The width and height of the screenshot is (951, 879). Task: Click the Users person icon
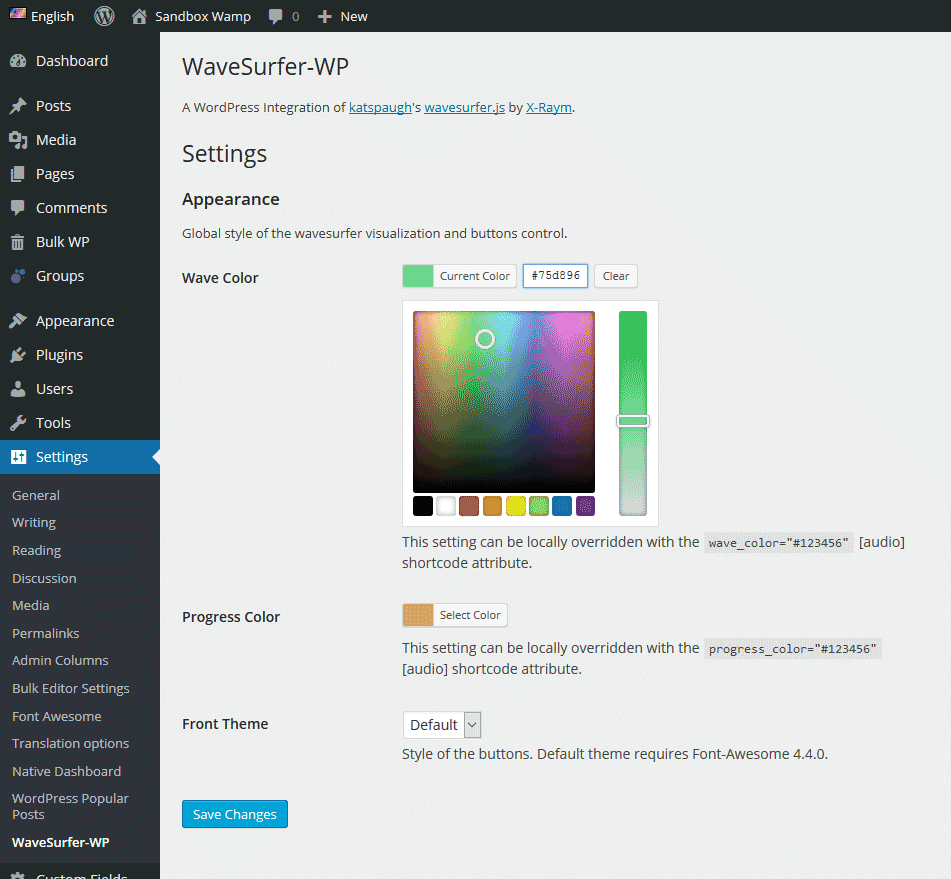tap(18, 389)
